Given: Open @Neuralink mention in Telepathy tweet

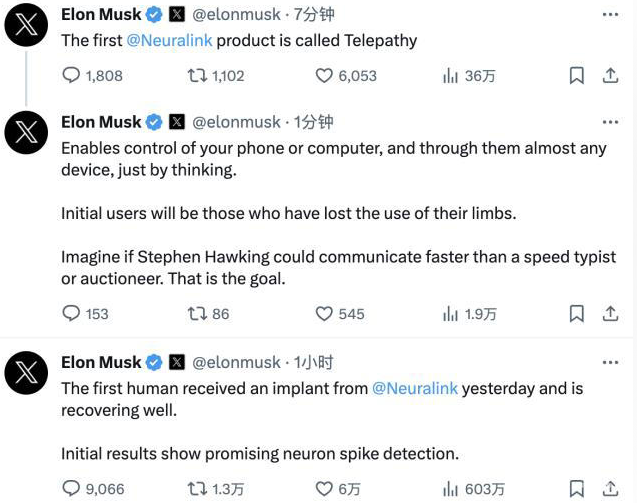Looking at the screenshot, I should coord(169,41).
